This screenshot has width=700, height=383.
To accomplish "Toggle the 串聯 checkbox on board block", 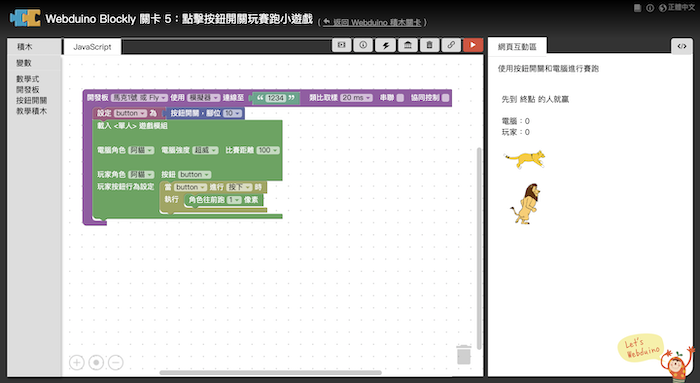I will pos(400,98).
